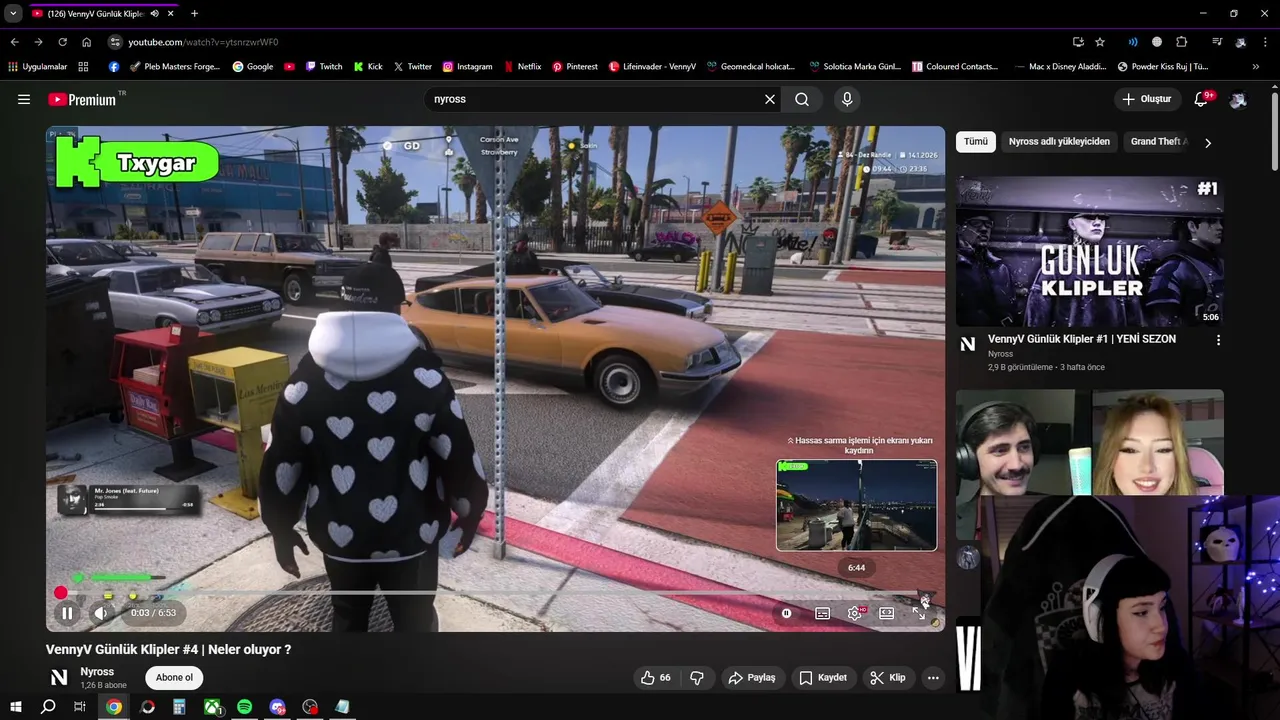This screenshot has width=1280, height=720.
Task: Open Windows Start menu
Action: click(16, 707)
